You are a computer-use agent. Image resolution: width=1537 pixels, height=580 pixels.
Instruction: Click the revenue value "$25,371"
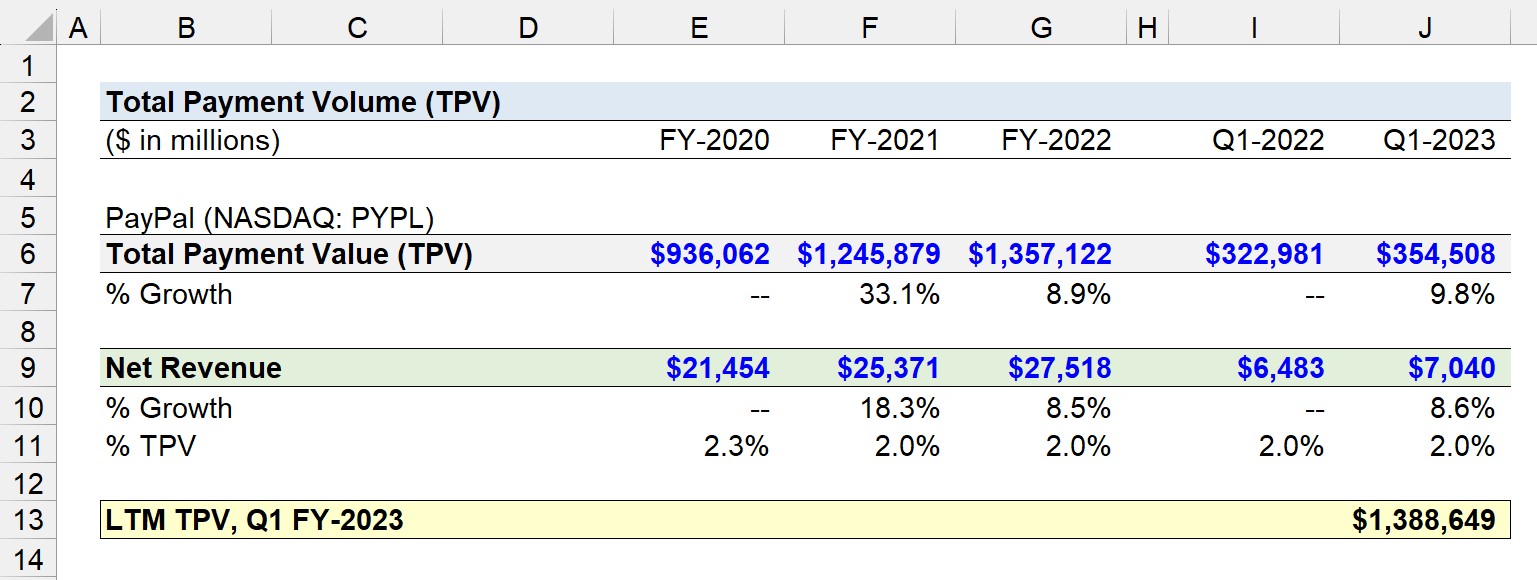pos(889,368)
